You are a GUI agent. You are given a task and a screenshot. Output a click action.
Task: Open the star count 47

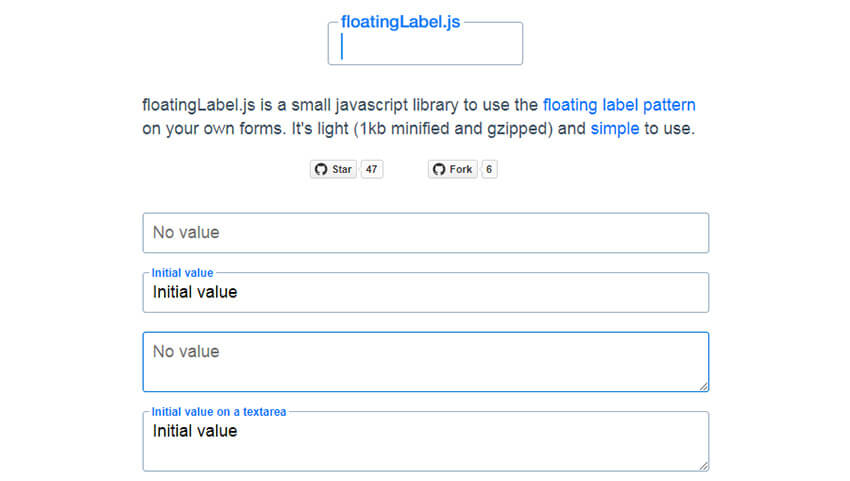click(x=371, y=169)
